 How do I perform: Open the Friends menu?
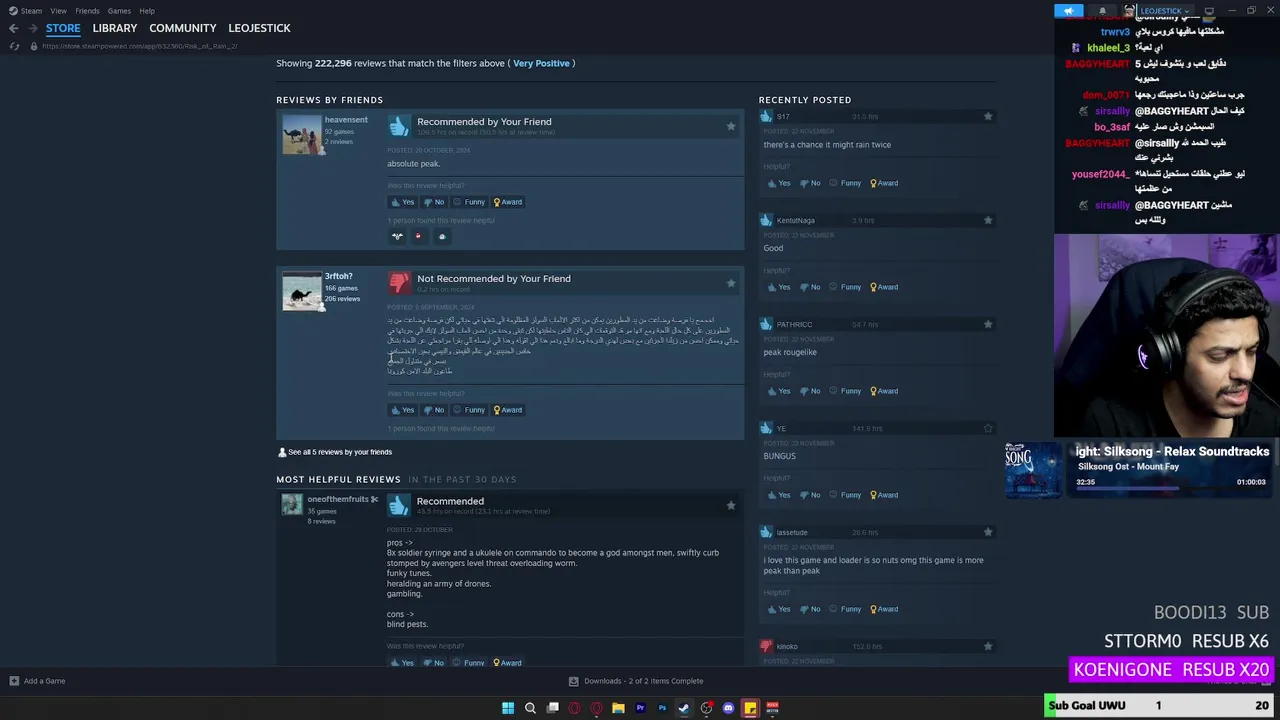[87, 11]
